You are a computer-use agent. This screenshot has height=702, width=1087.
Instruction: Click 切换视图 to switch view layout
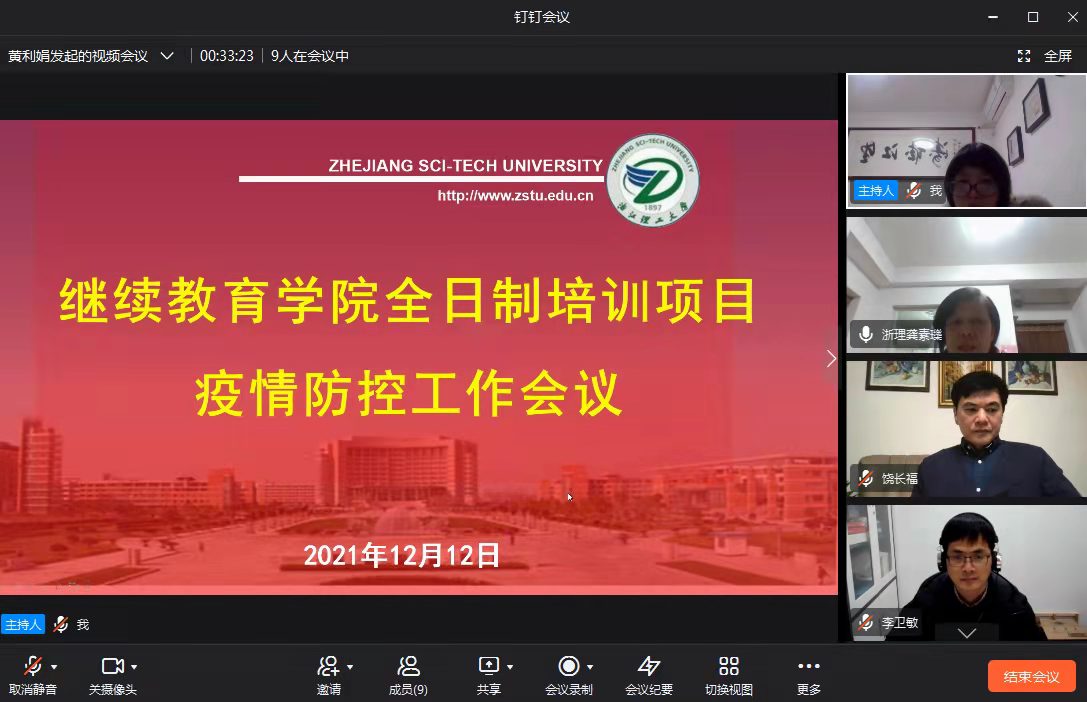(729, 667)
